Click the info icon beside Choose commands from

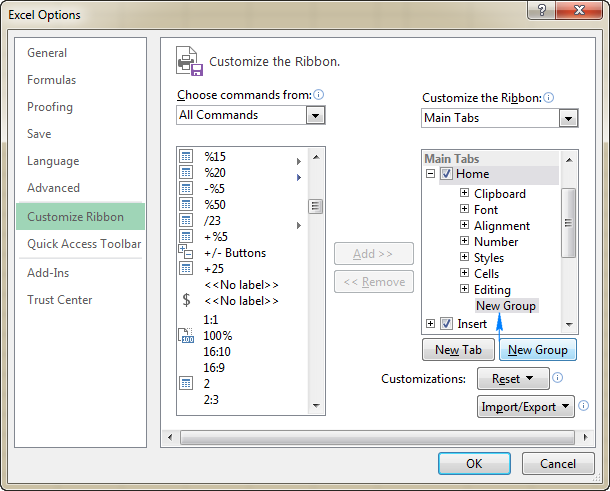point(319,95)
